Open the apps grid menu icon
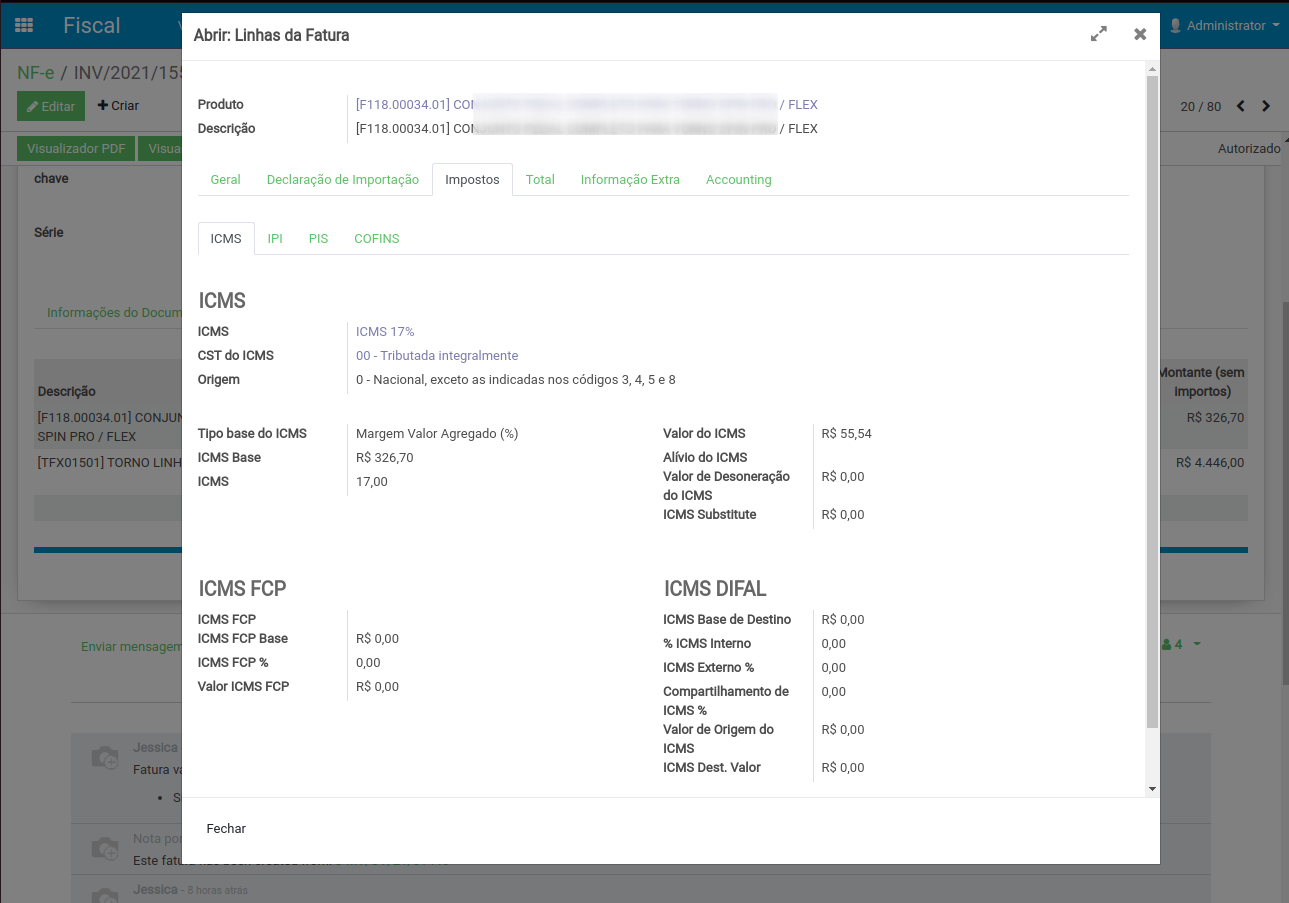The width and height of the screenshot is (1289, 903). pos(24,25)
